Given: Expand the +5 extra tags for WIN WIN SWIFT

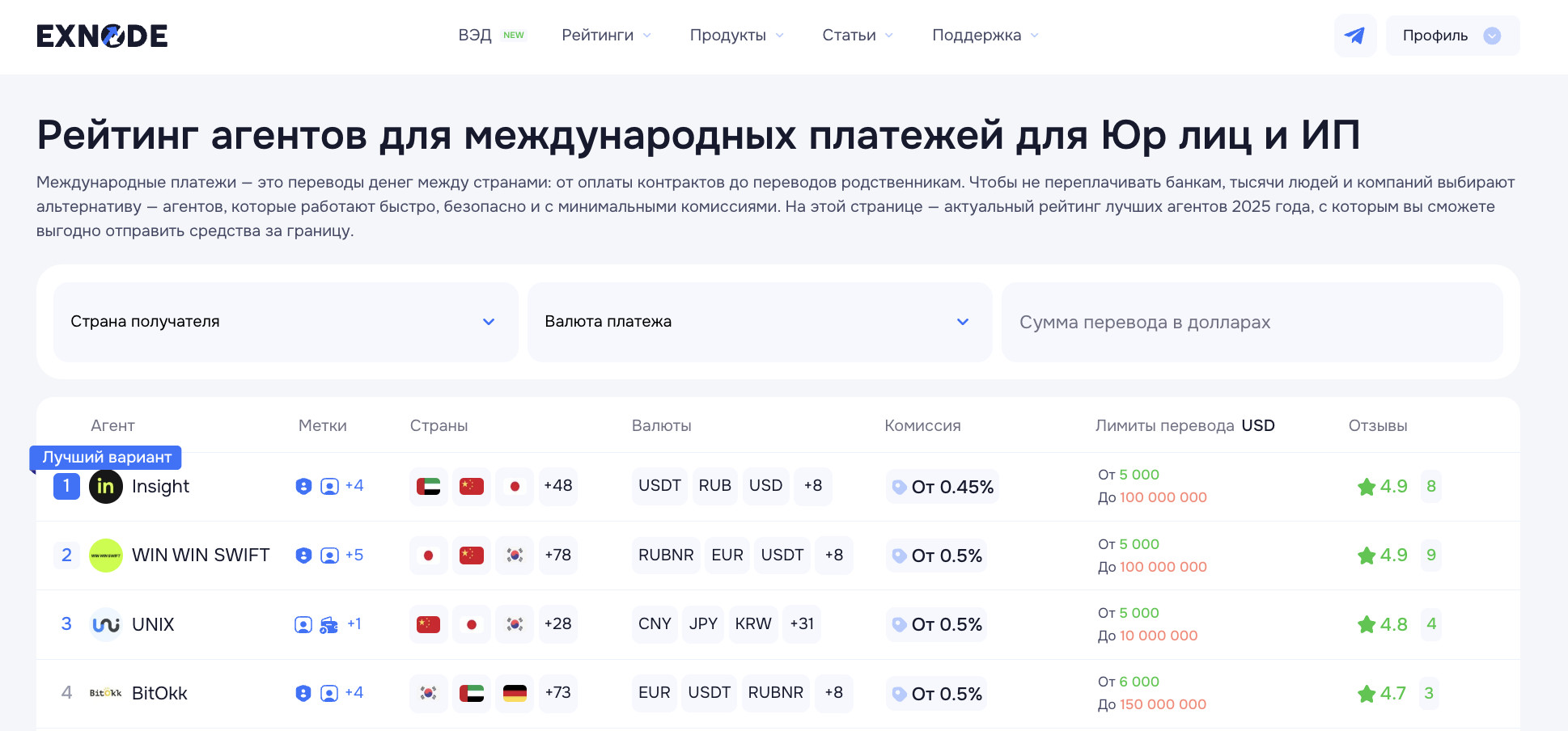Looking at the screenshot, I should point(354,555).
